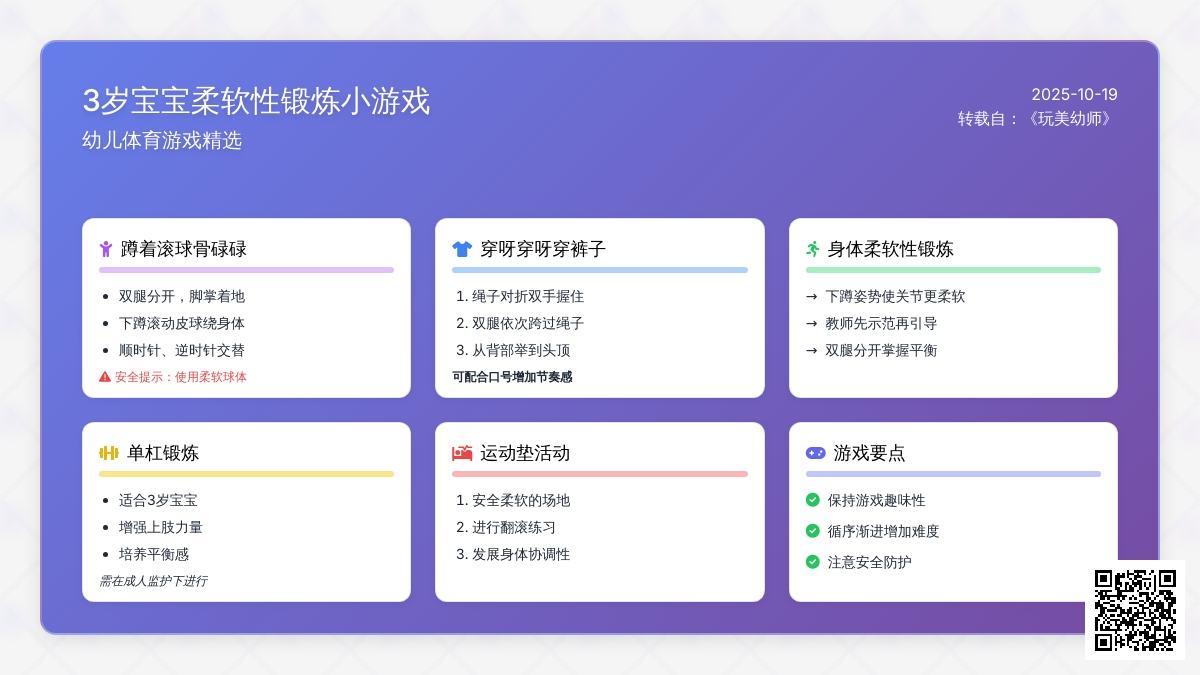Click the arrow before 下蹲姿势使关节更柔软

[x=812, y=297]
